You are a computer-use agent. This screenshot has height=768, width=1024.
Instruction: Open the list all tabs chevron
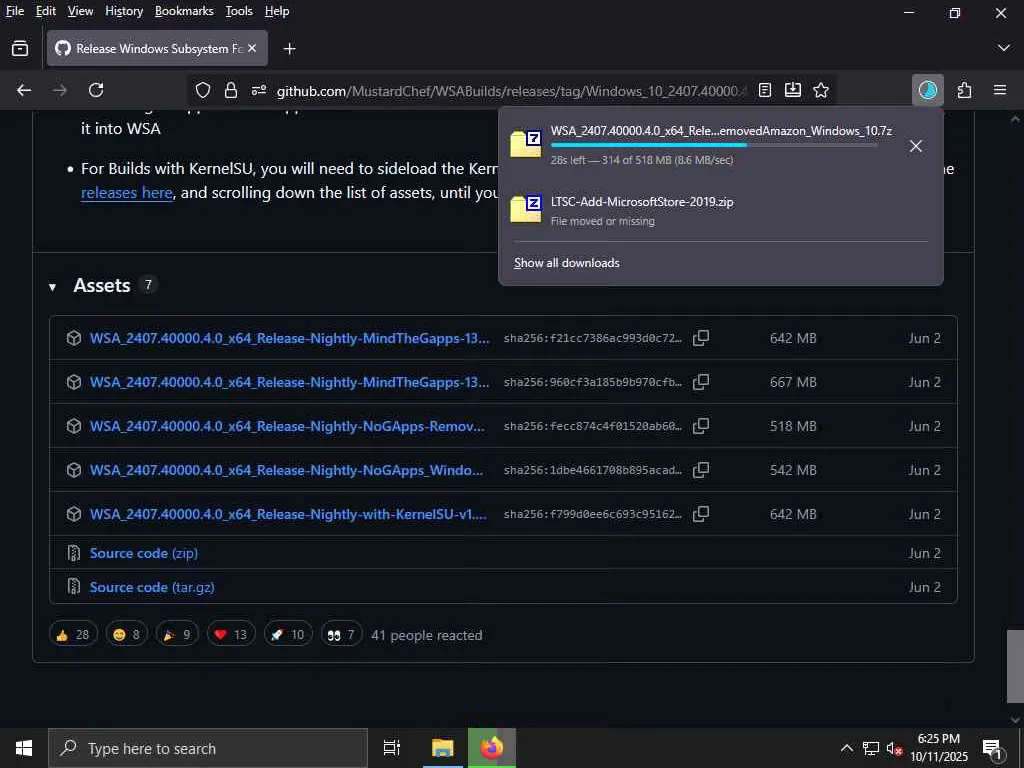[1004, 48]
